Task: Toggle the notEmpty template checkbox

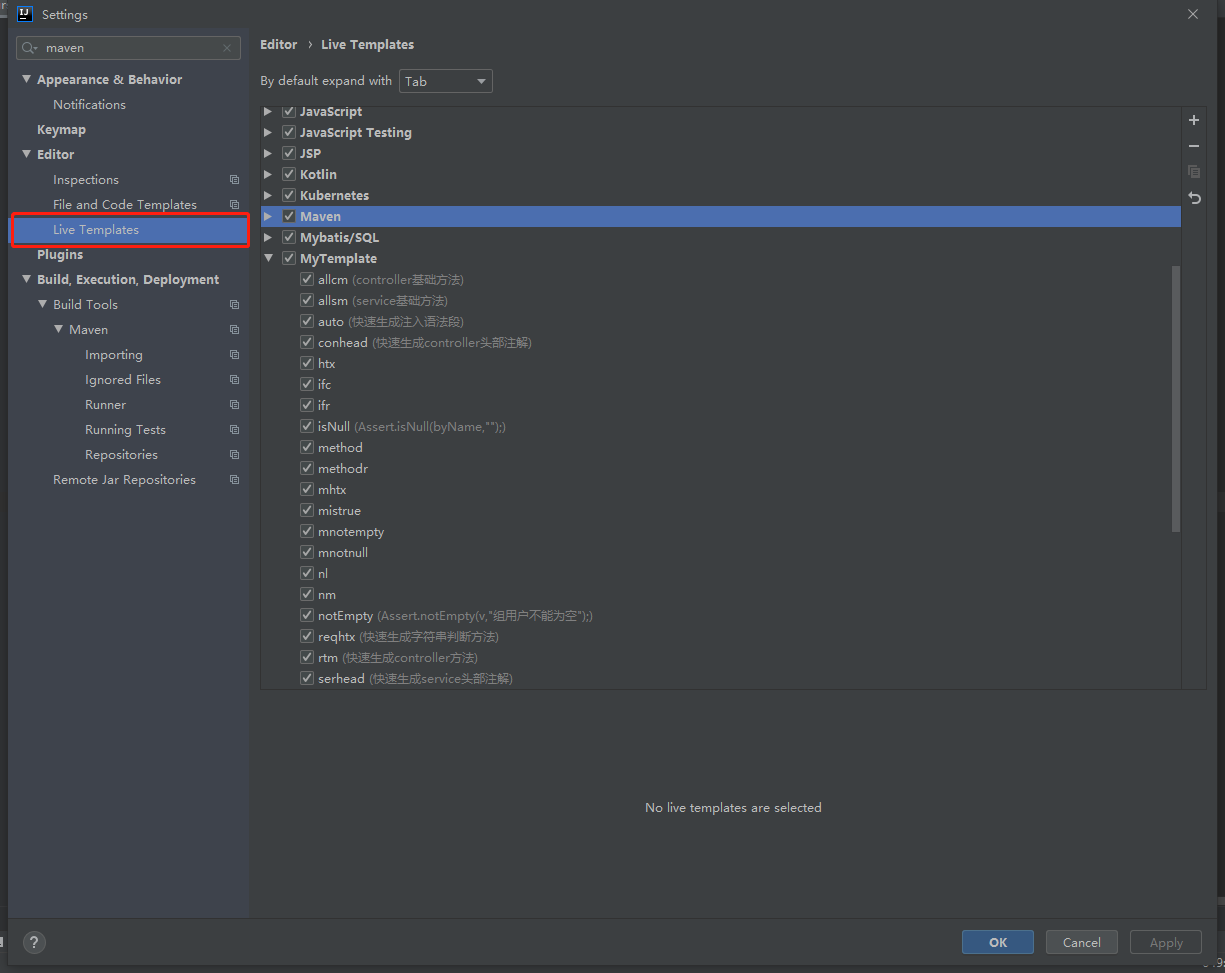Action: pos(307,615)
